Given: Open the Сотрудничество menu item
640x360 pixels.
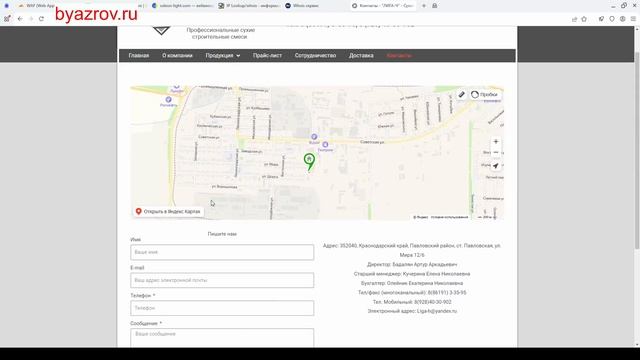Looking at the screenshot, I should pyautogui.click(x=315, y=56).
